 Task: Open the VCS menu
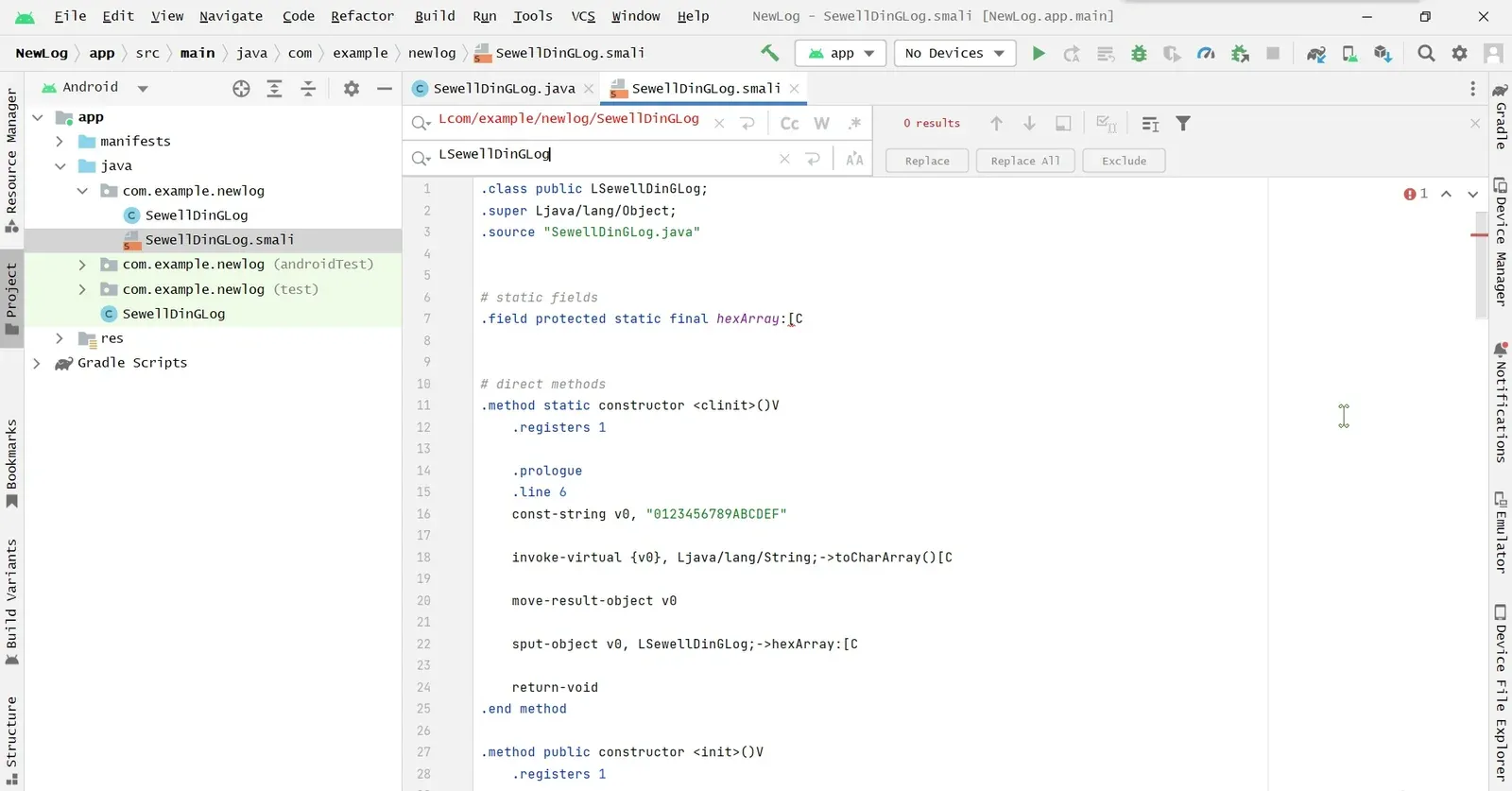click(x=583, y=16)
